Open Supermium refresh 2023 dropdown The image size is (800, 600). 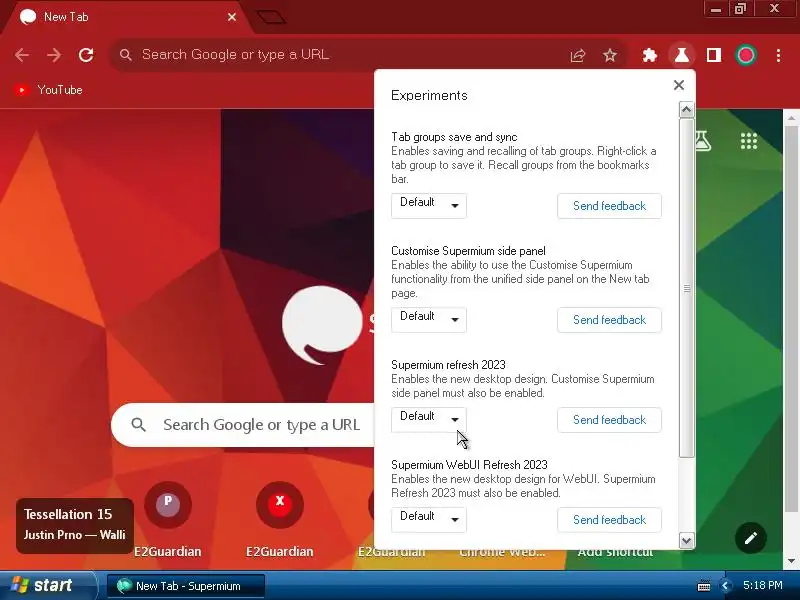(429, 419)
